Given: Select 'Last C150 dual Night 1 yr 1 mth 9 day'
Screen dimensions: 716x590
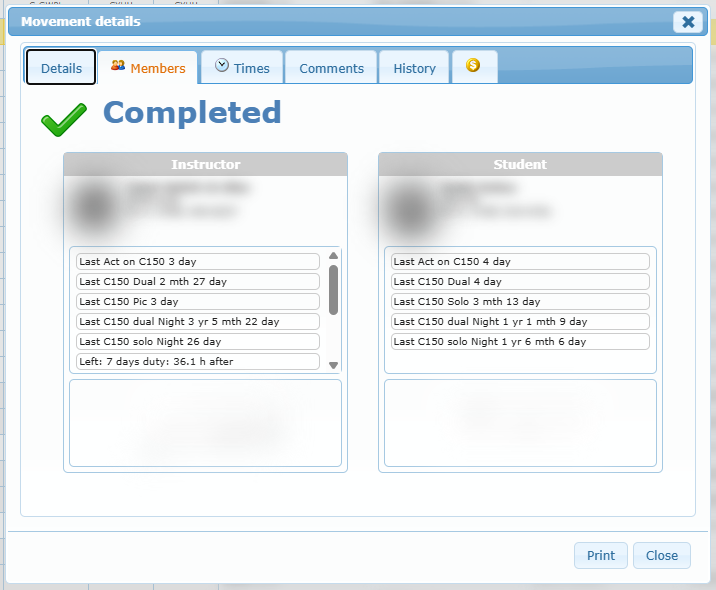Looking at the screenshot, I should [x=520, y=322].
